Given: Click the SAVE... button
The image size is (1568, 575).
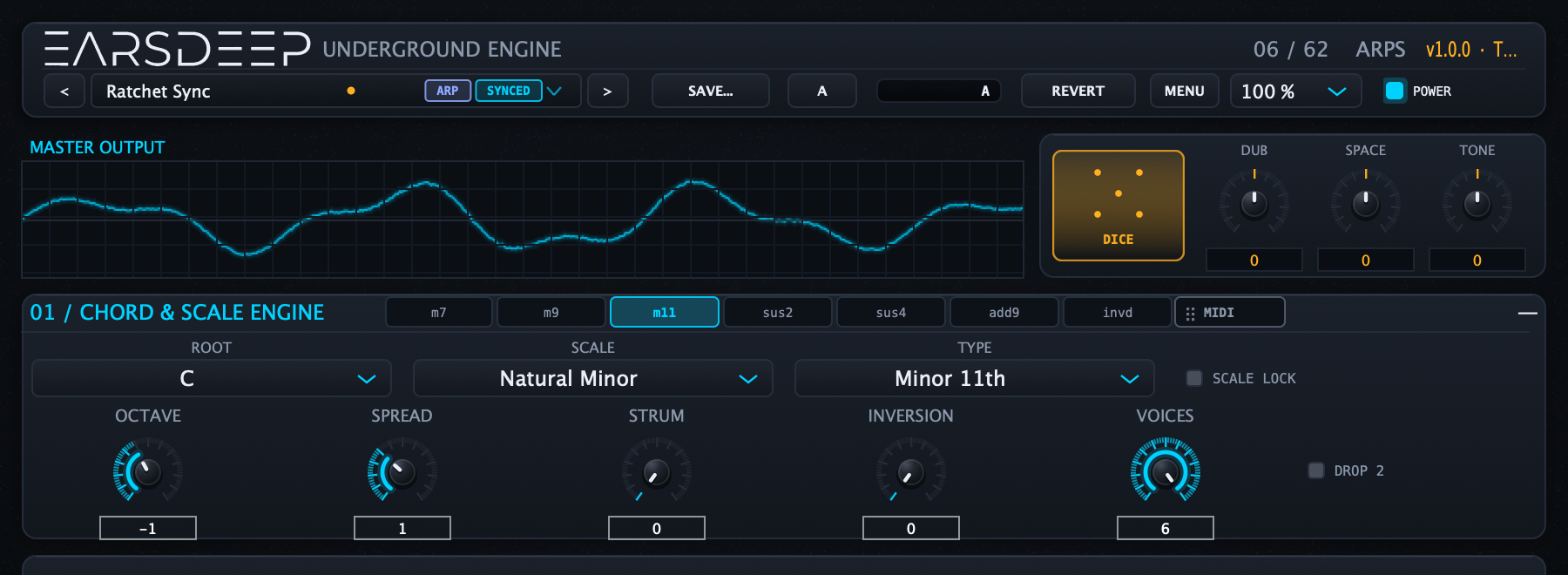Looking at the screenshot, I should click(x=711, y=91).
